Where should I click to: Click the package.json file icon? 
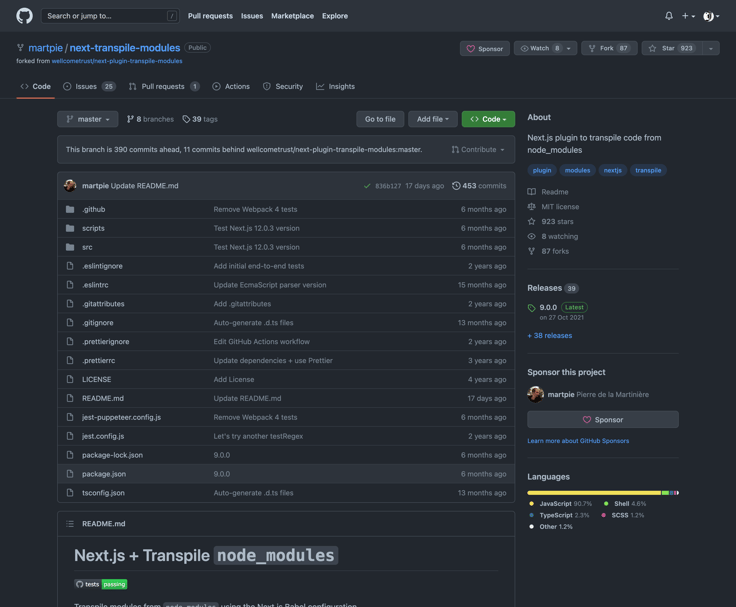70,474
